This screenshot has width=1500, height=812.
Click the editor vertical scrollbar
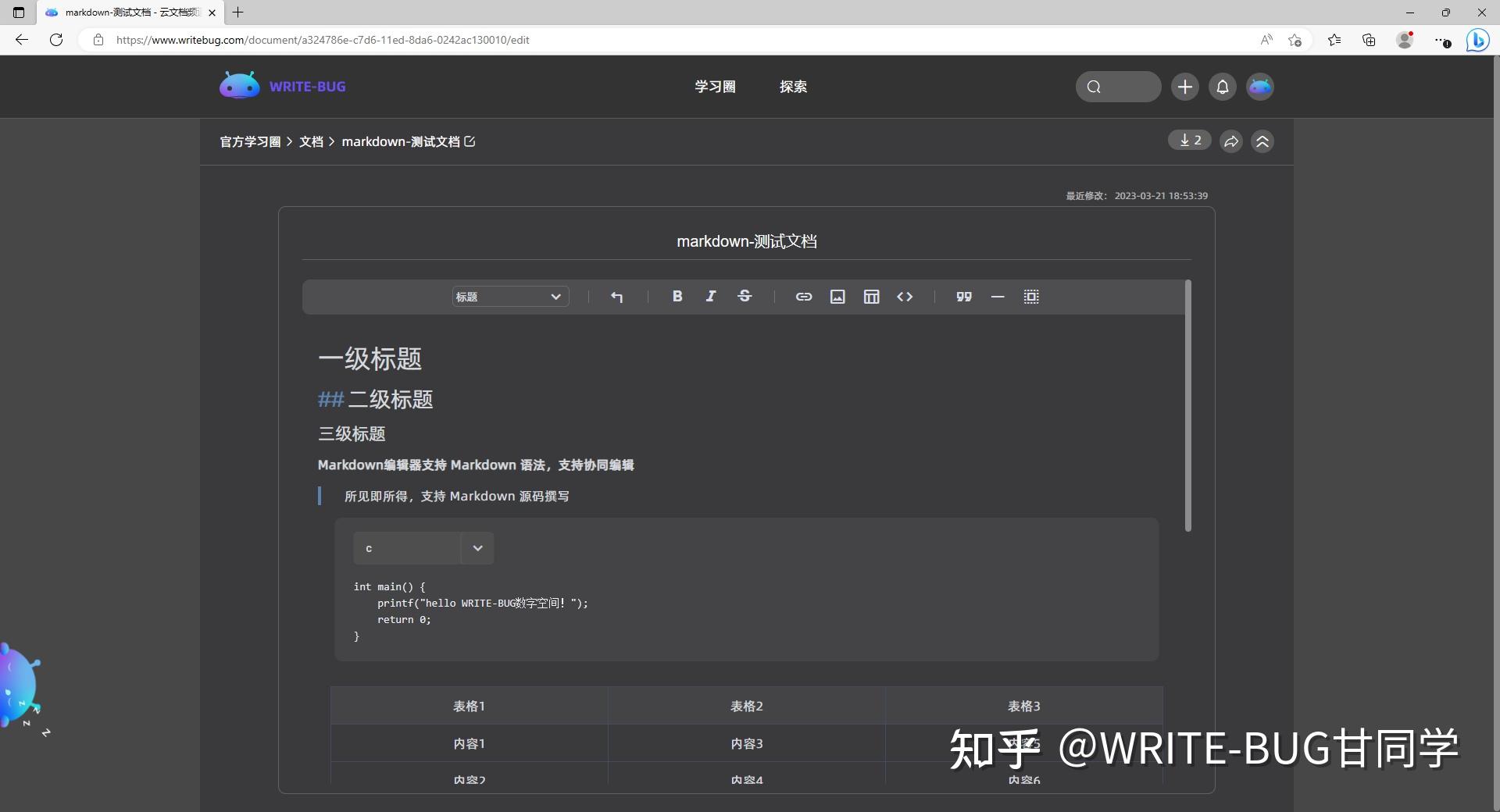tap(1188, 406)
